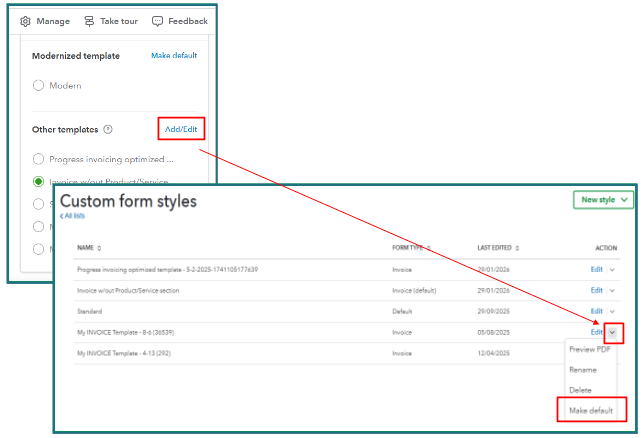This screenshot has width=642, height=438.
Task: Choose Delete from the dropdown menu
Action: click(580, 390)
